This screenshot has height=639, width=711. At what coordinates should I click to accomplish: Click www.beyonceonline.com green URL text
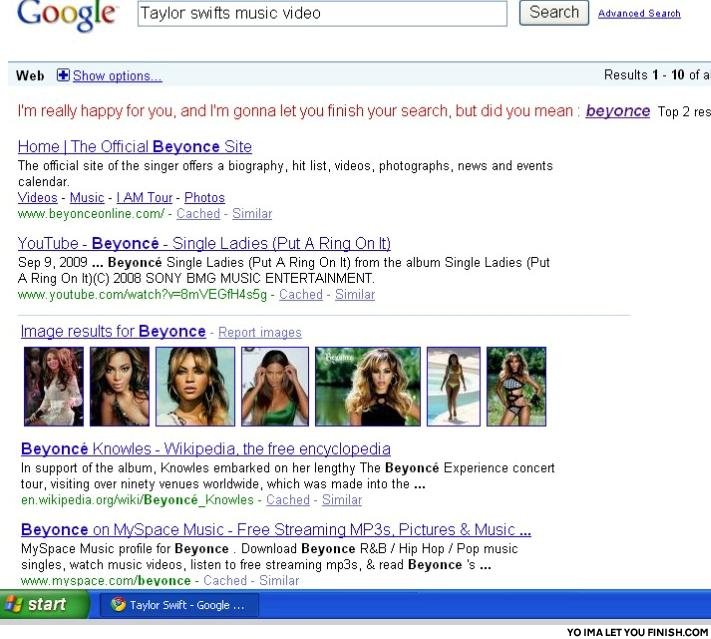(91, 214)
